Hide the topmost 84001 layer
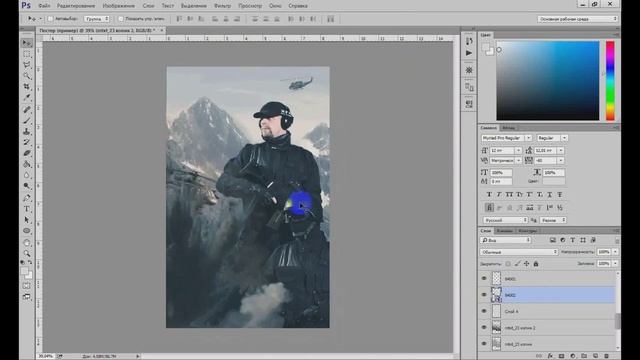Image resolution: width=640 pixels, height=360 pixels. pos(484,278)
